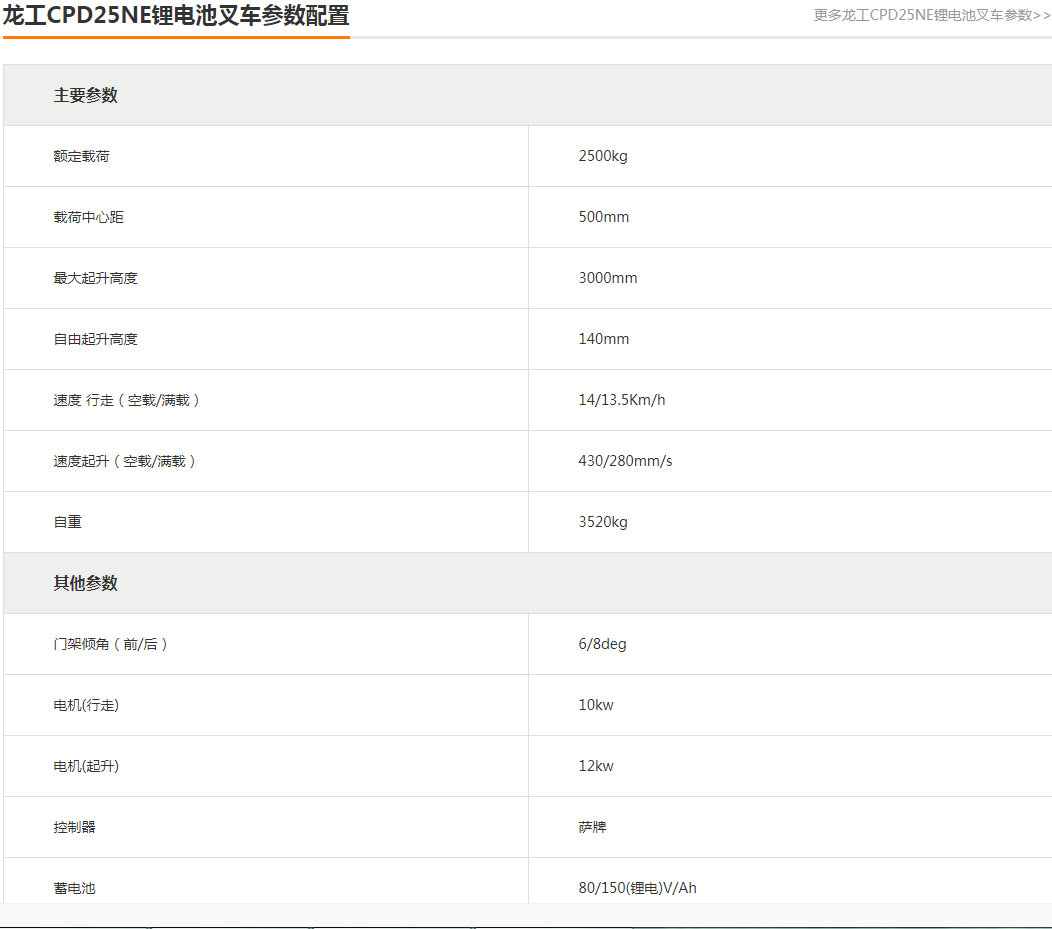Click the 3520kg 自重 value
This screenshot has width=1052, height=929.
(603, 522)
